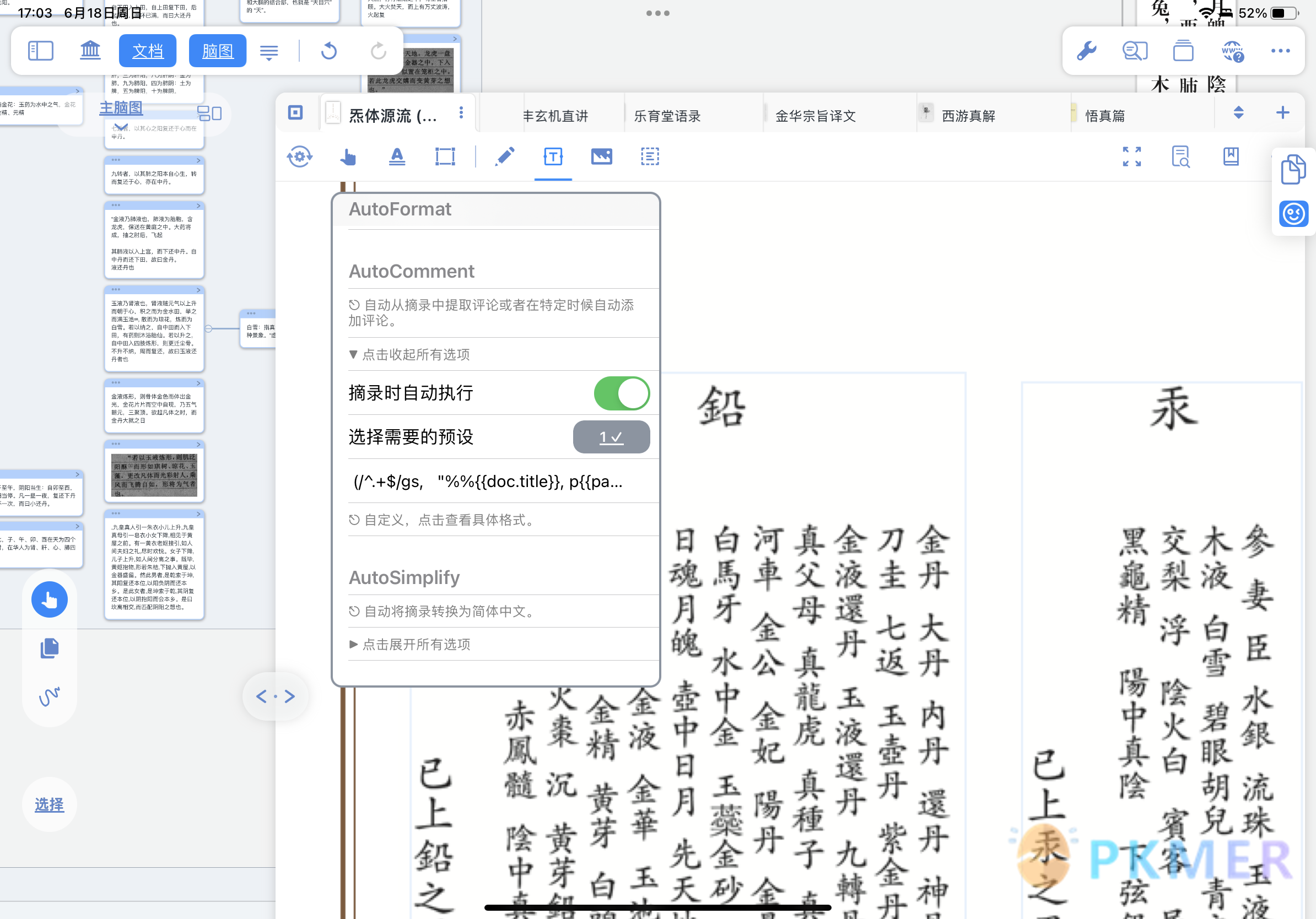Switch to 文档 mode

(x=147, y=51)
